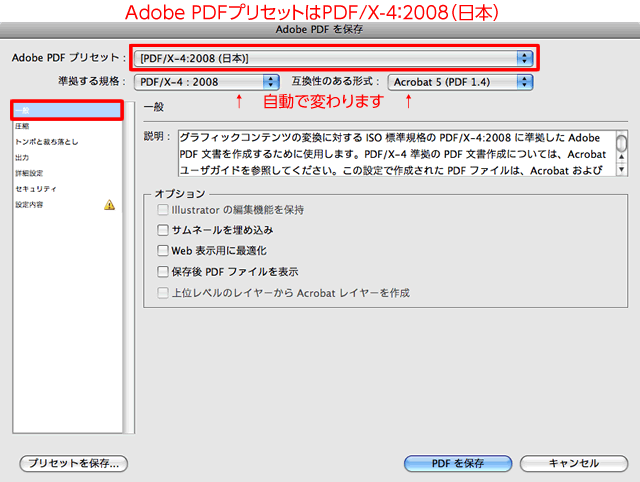The width and height of the screenshot is (640, 482).
Task: Enable Web 表示用に最適化 checkbox
Action: 162,250
